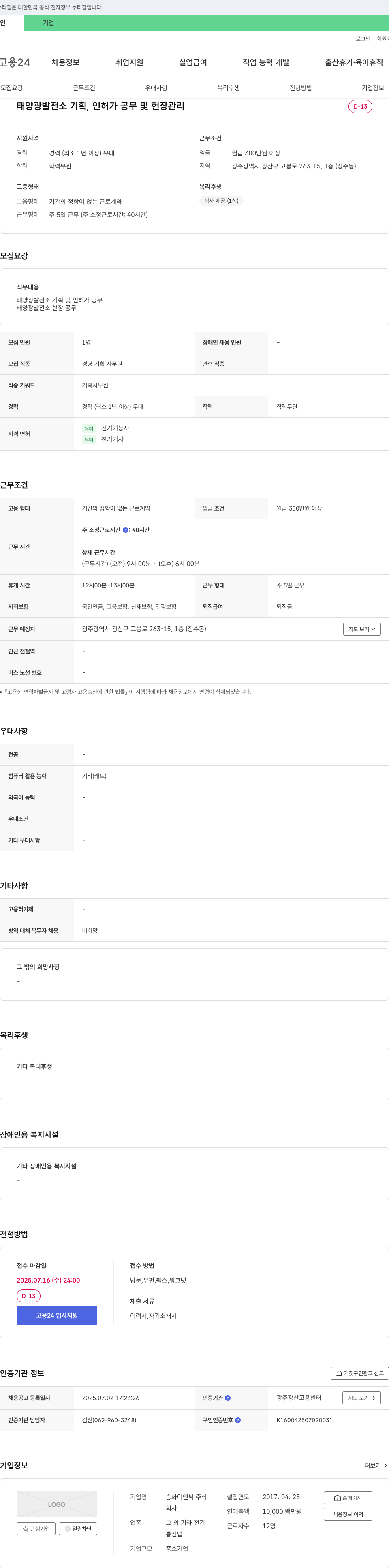
Task: Click 국민연금, 고용보험, 산재보험, 건강보험 cell
Action: (x=129, y=607)
